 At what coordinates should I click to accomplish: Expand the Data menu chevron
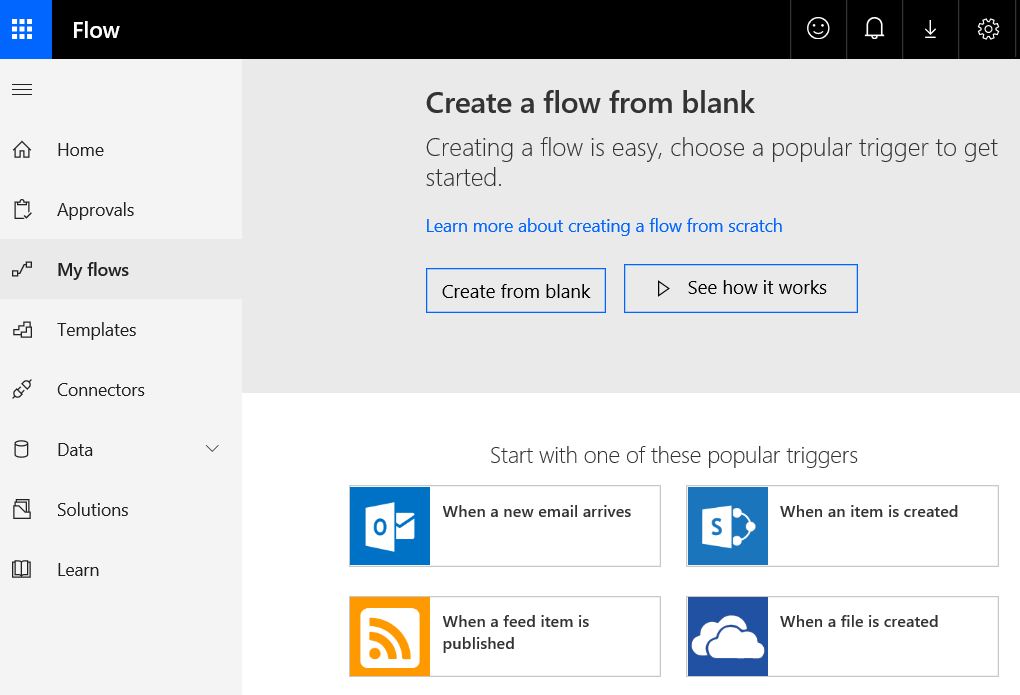click(x=212, y=449)
